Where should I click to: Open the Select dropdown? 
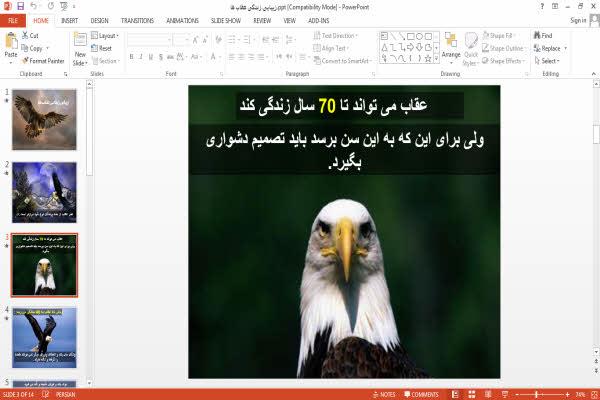547,61
